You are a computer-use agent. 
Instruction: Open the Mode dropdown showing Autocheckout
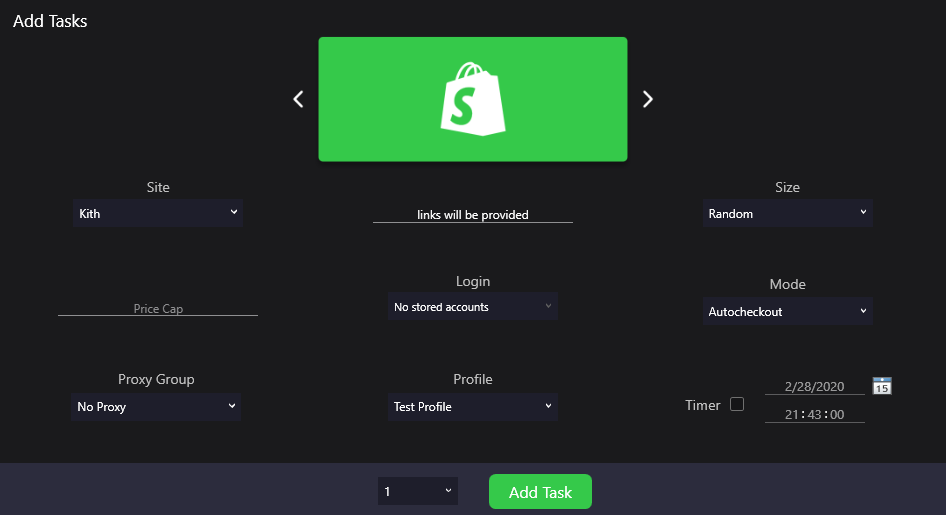pos(787,311)
